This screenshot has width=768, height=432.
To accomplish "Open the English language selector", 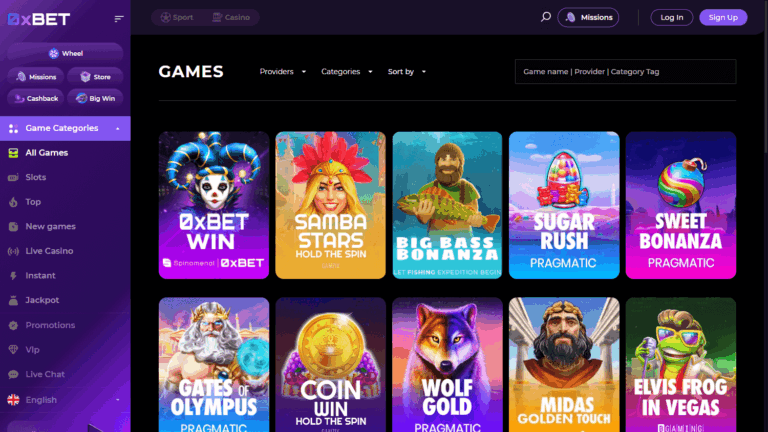I will pos(65,400).
